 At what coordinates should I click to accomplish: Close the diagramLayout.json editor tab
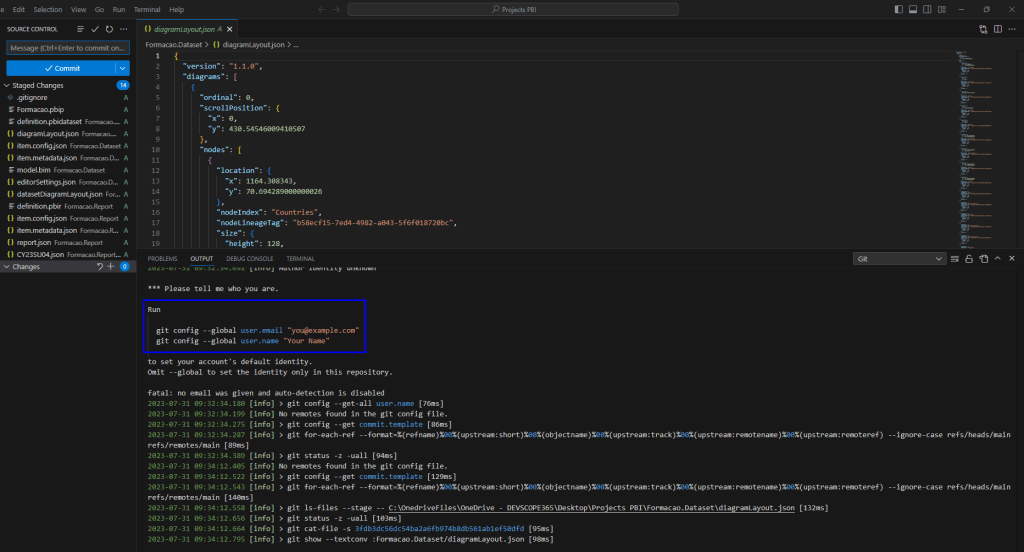click(x=232, y=29)
